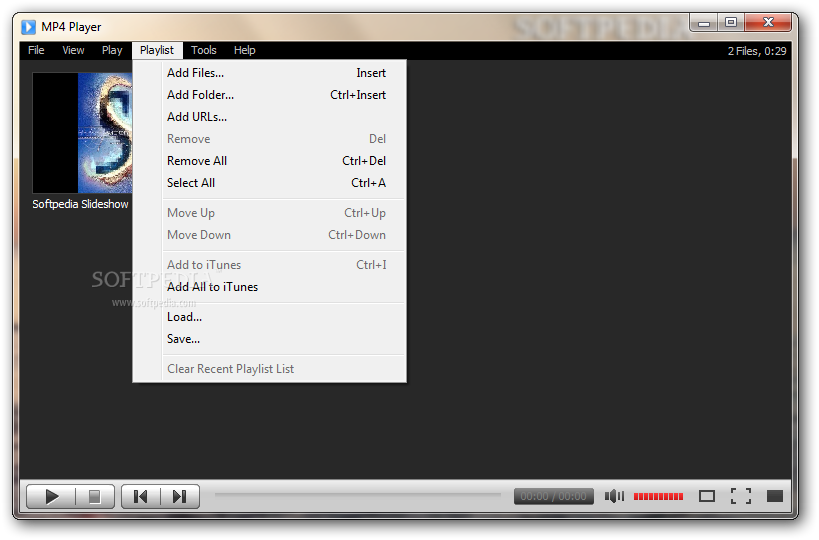Choose Add Files... from Playlist menu

[270, 73]
